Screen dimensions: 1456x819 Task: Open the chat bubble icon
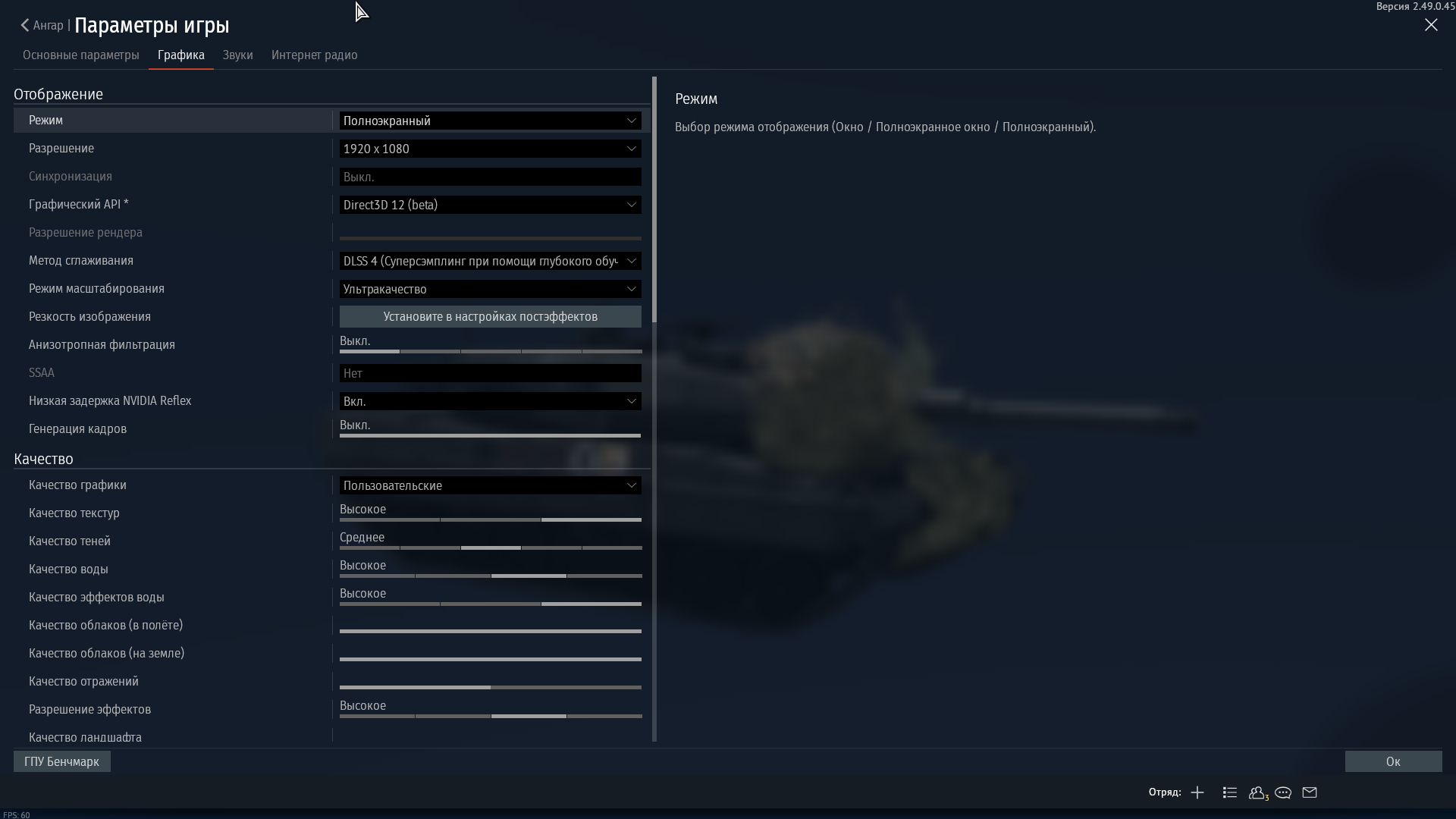(x=1283, y=792)
